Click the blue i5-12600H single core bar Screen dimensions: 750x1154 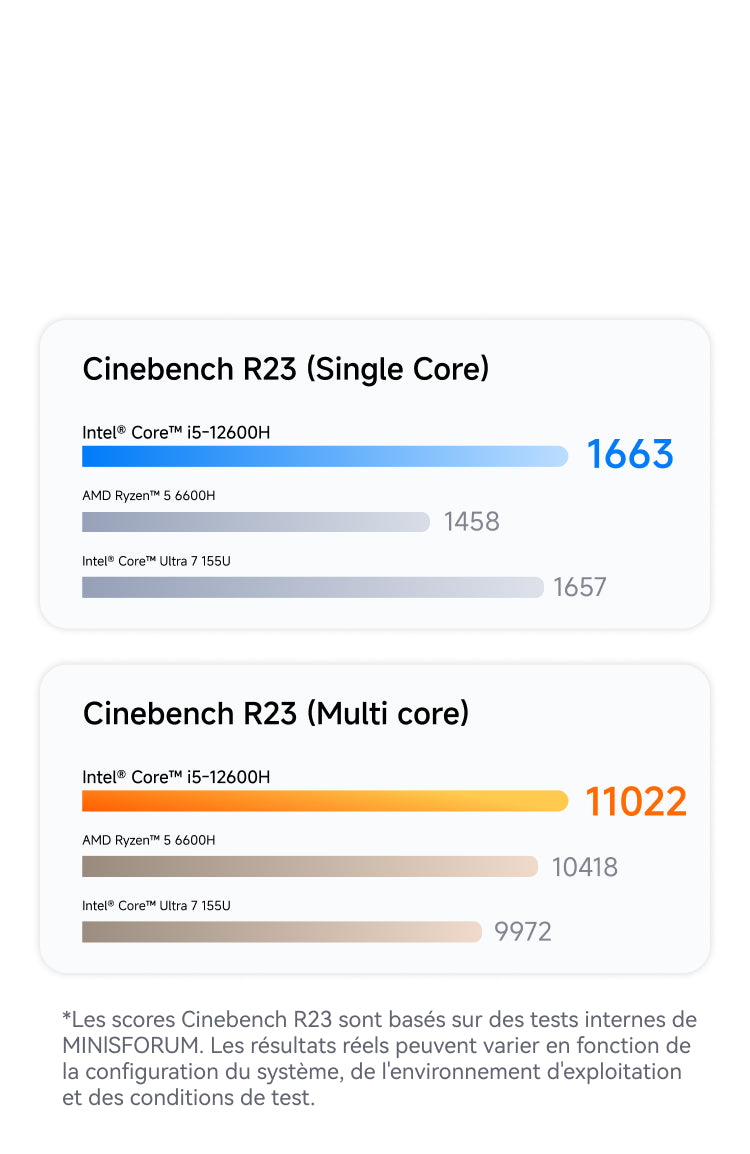tap(324, 456)
